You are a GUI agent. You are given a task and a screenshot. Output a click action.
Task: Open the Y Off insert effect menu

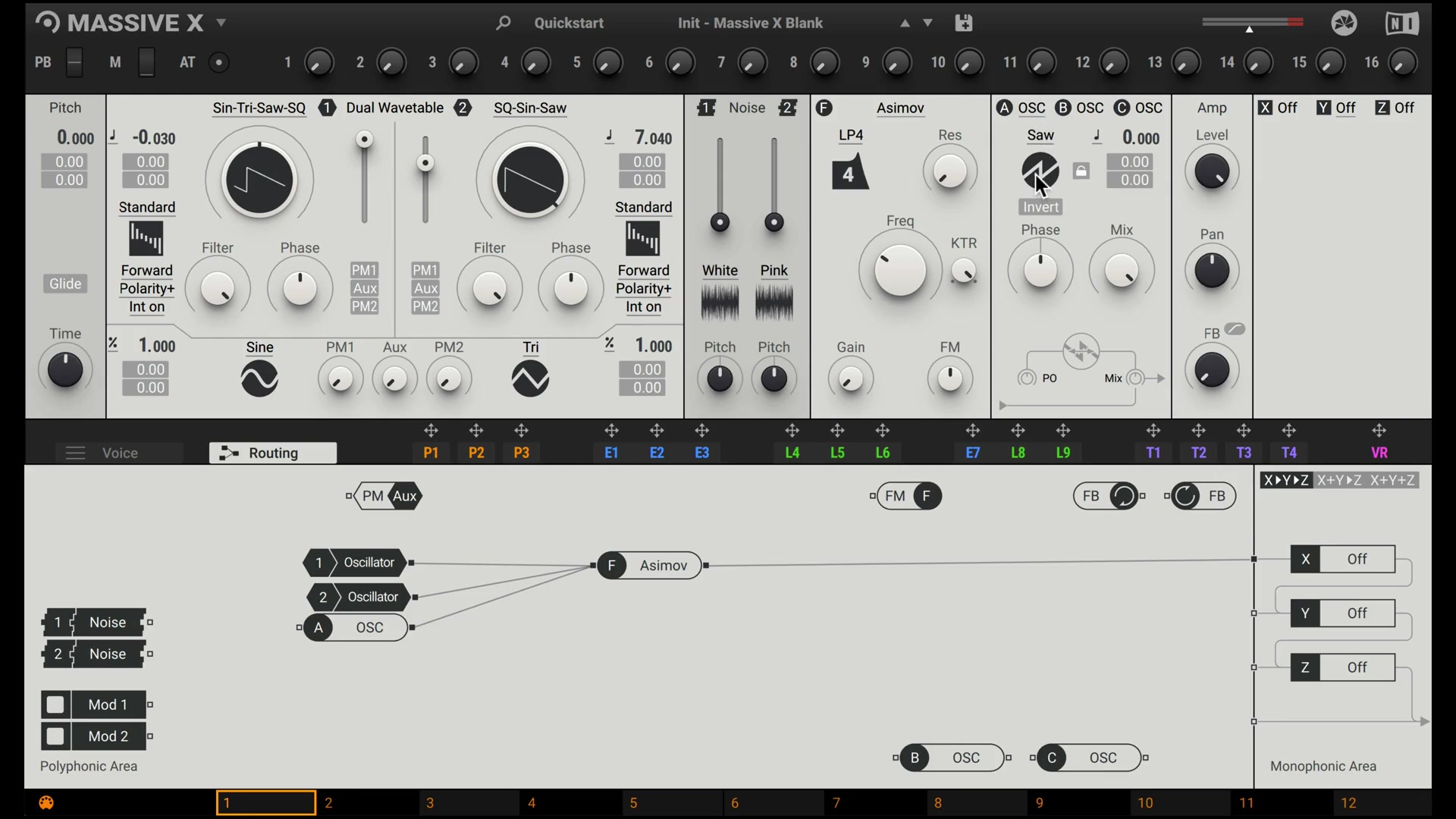(x=1345, y=108)
